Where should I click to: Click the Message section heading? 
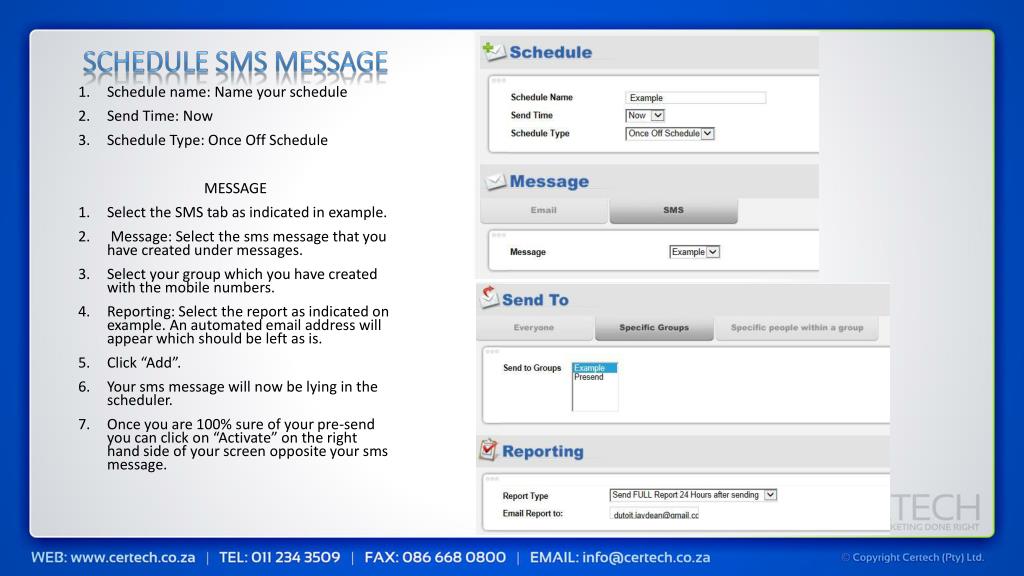pos(549,182)
